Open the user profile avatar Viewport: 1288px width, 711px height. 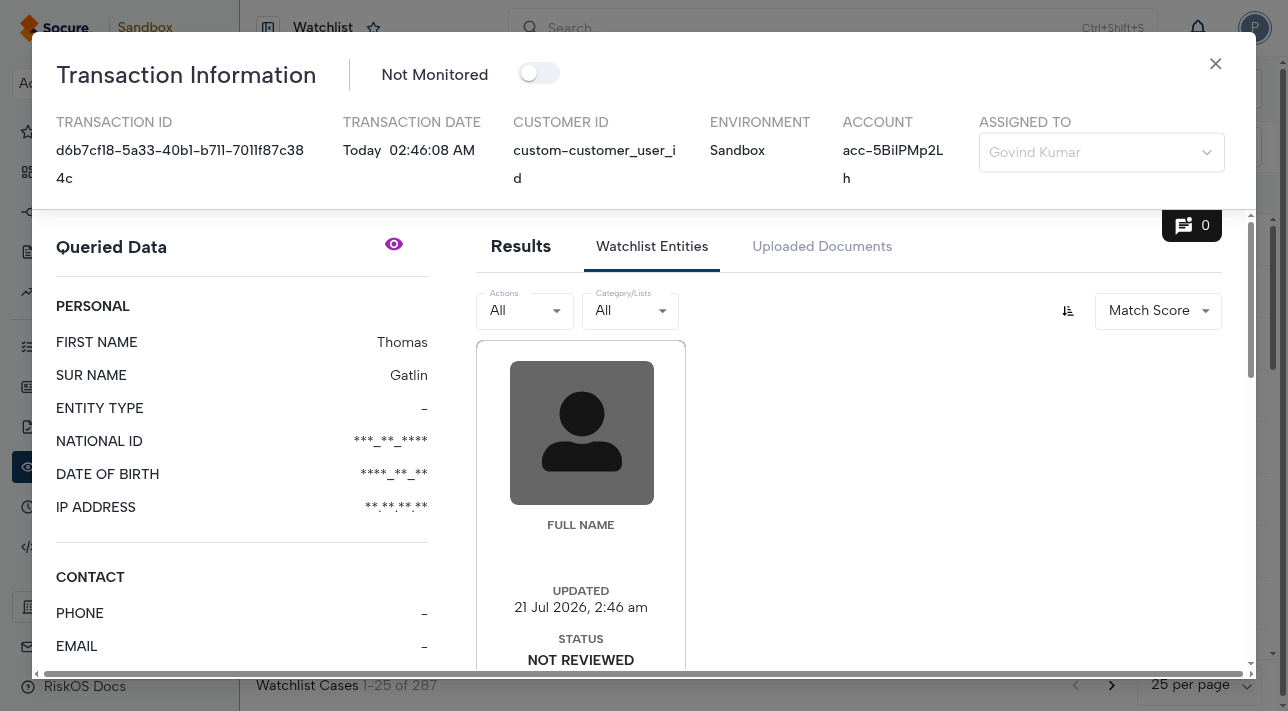pyautogui.click(x=1254, y=27)
